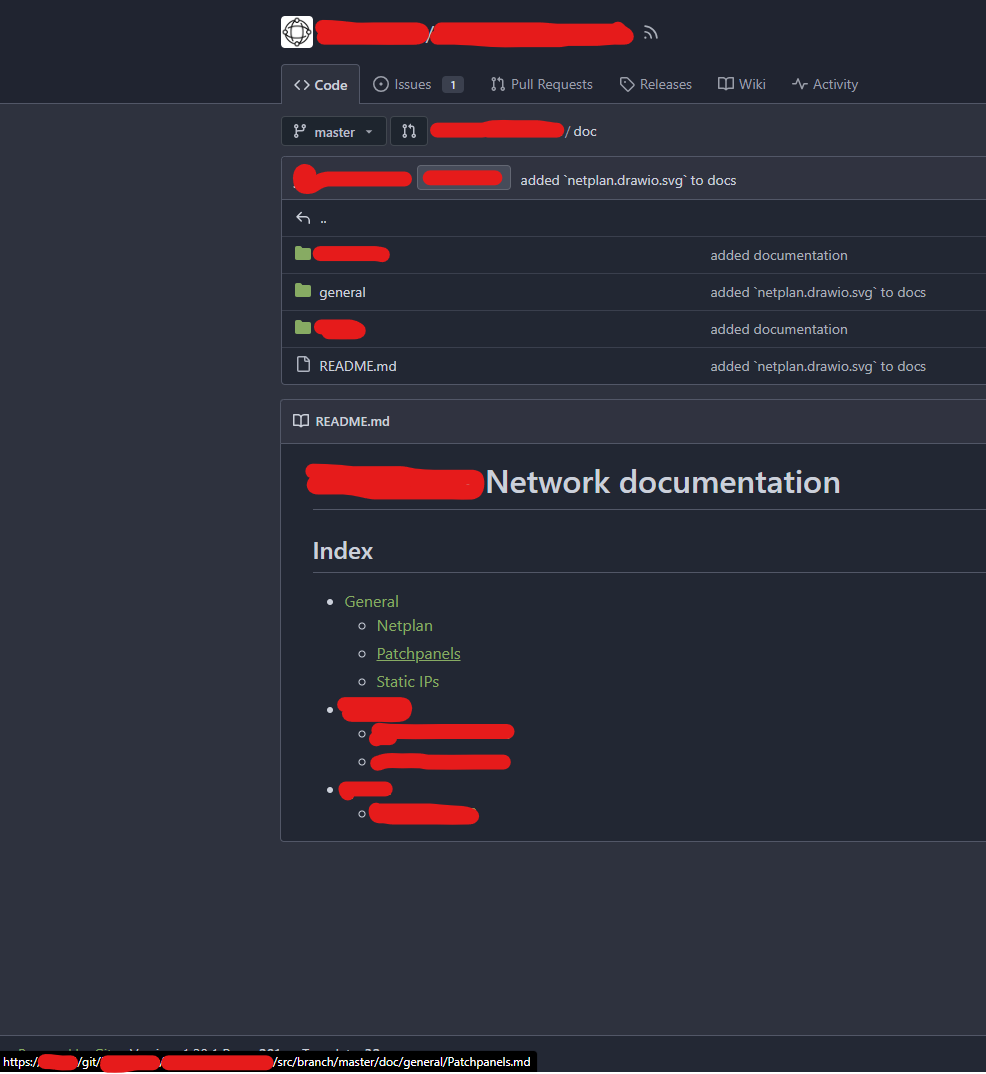Click the parent directory arrow above the file list
This screenshot has height=1074, width=986.
pos(303,217)
